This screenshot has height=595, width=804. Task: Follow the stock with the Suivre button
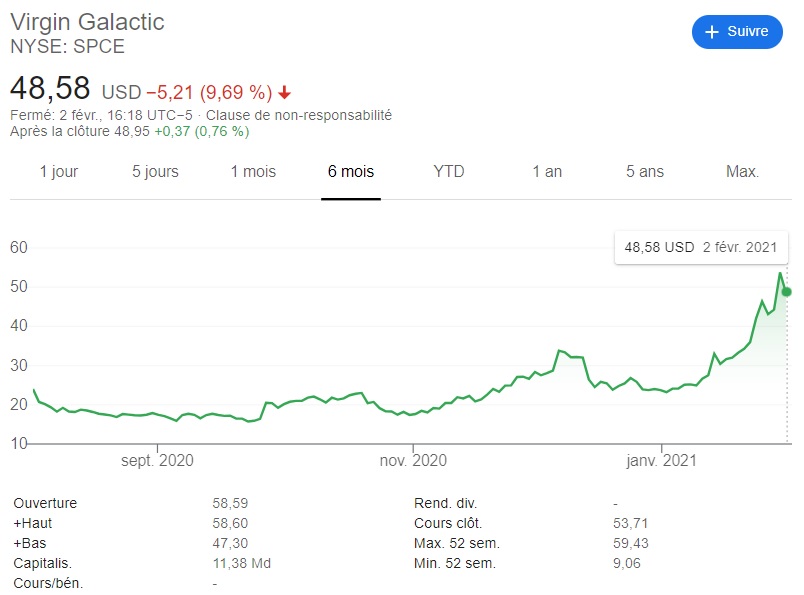point(737,32)
